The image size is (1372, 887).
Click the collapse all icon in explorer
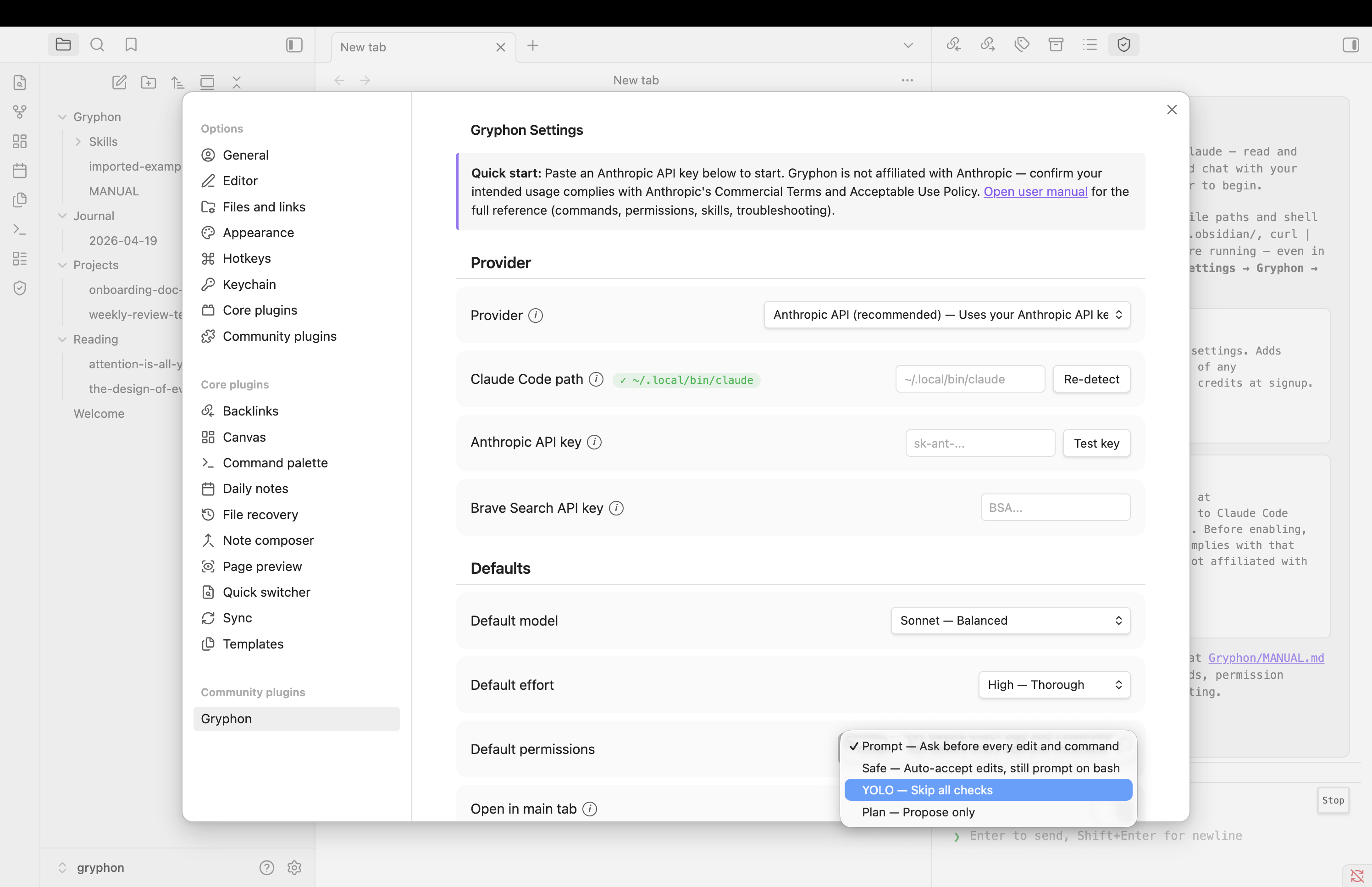[x=237, y=83]
